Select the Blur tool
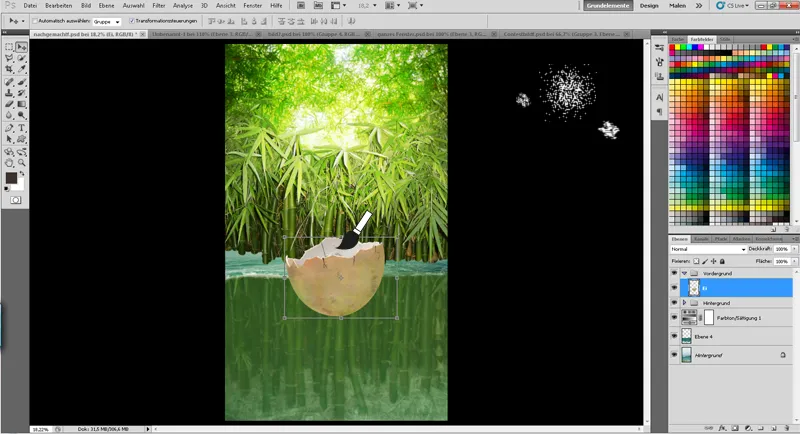 point(9,115)
